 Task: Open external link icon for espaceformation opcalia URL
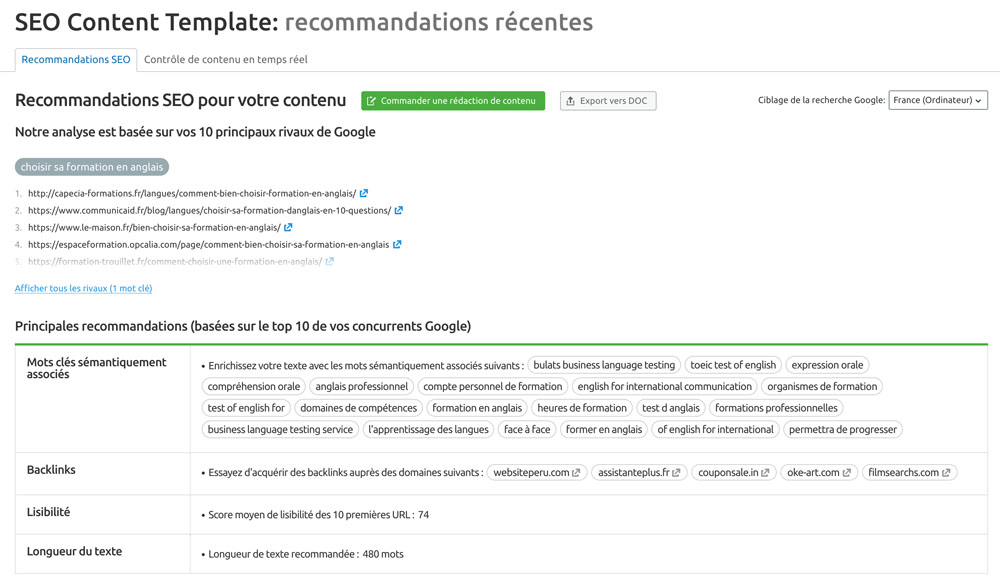point(397,244)
